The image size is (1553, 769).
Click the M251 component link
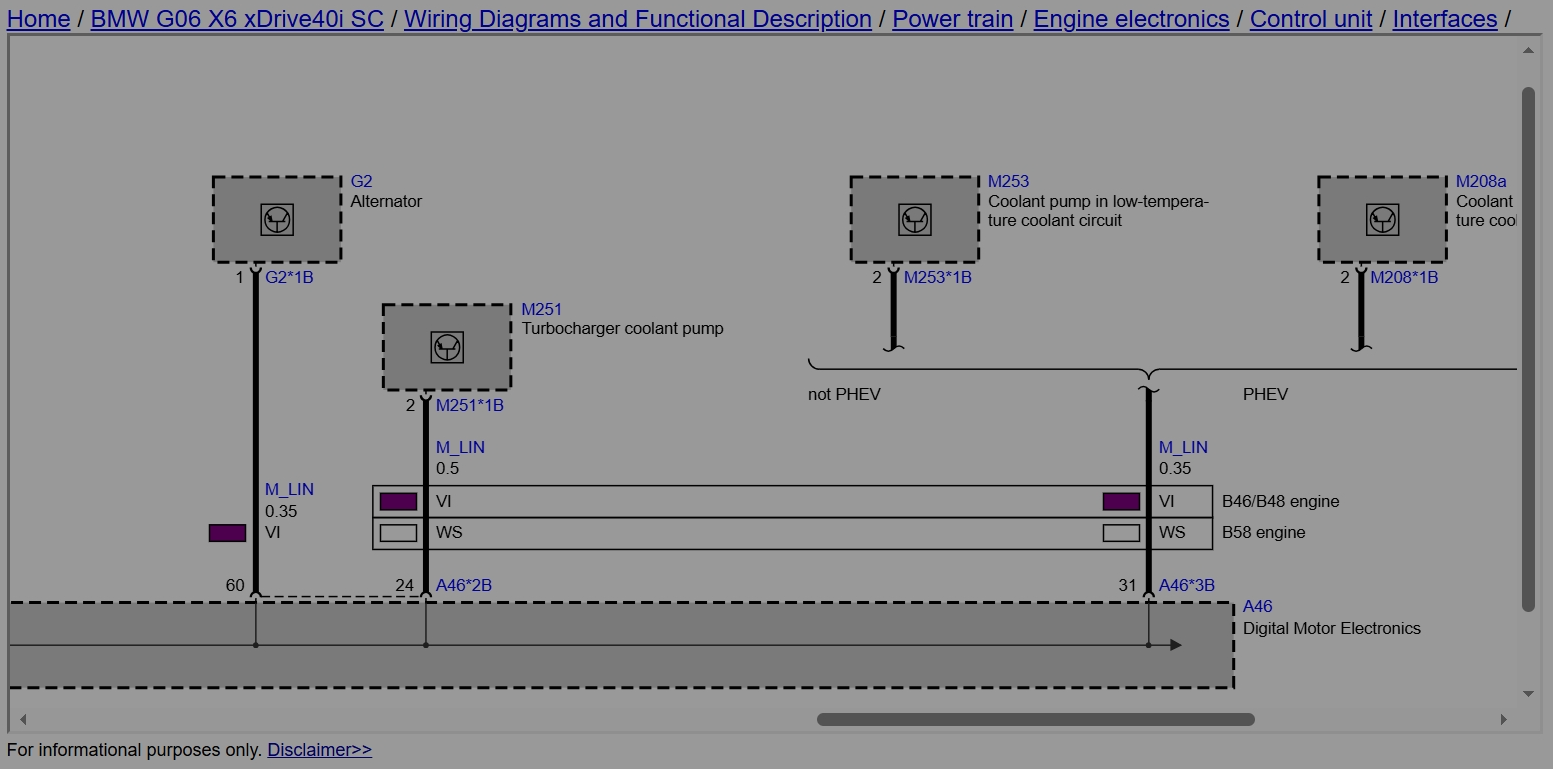pos(542,309)
